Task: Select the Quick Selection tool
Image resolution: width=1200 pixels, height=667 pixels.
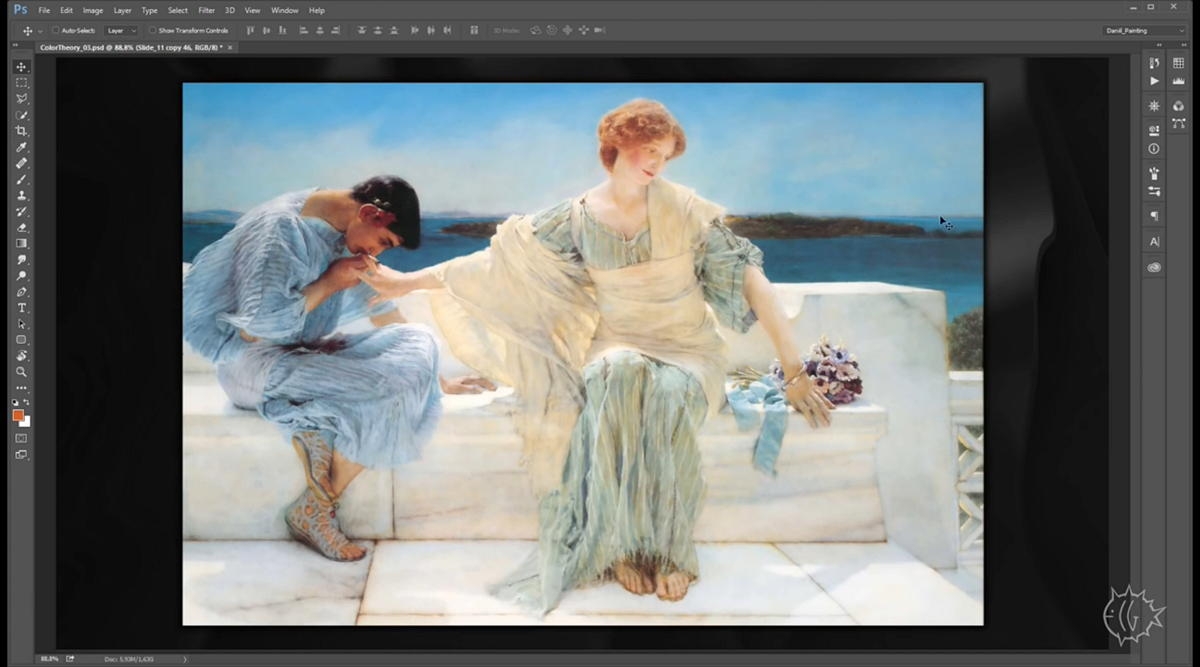Action: 21,115
